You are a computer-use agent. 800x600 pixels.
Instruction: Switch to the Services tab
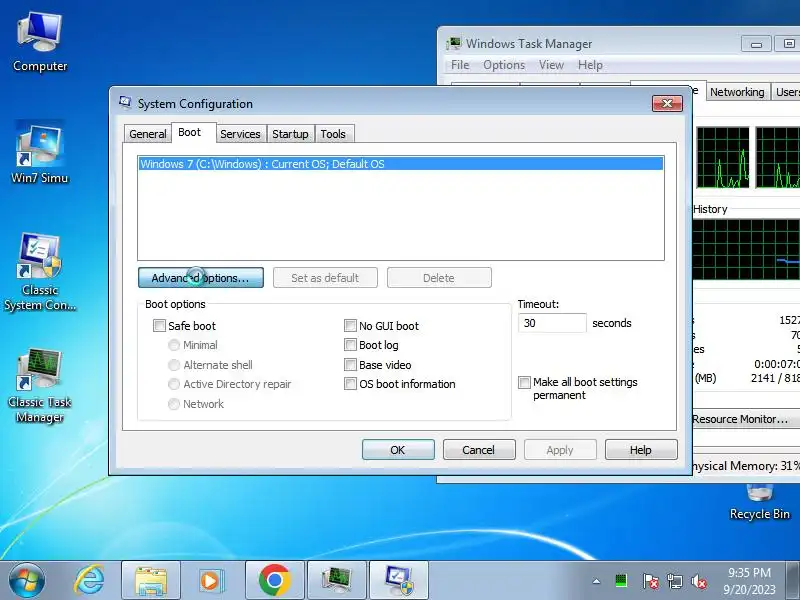point(240,134)
